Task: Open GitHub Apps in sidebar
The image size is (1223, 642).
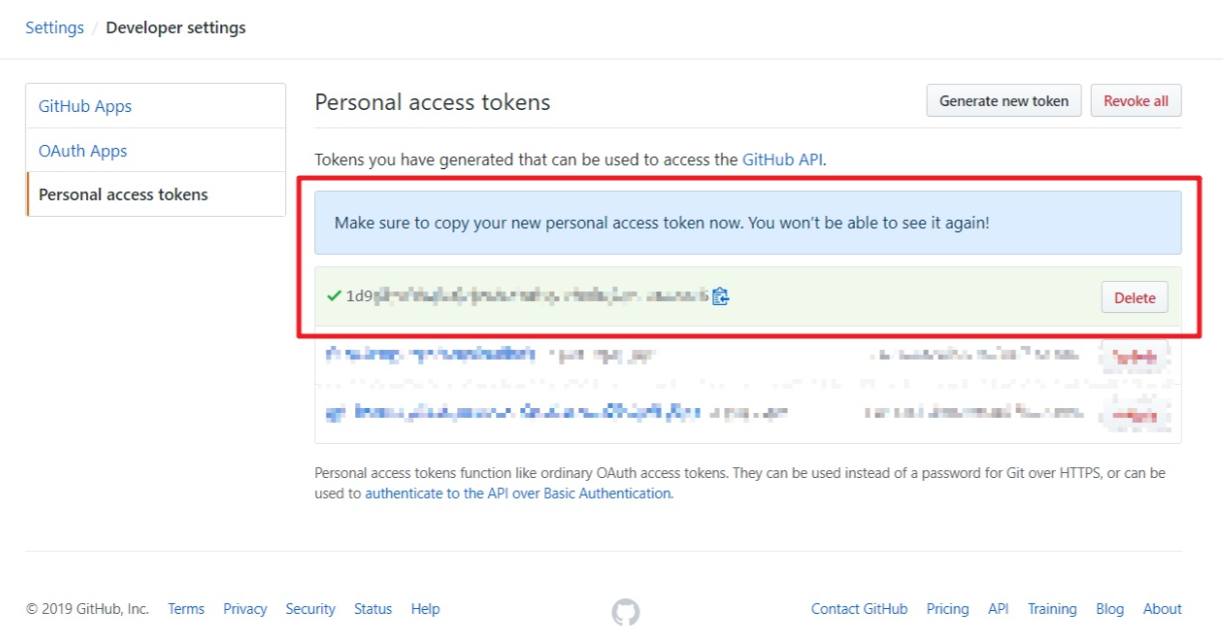Action: 85,106
